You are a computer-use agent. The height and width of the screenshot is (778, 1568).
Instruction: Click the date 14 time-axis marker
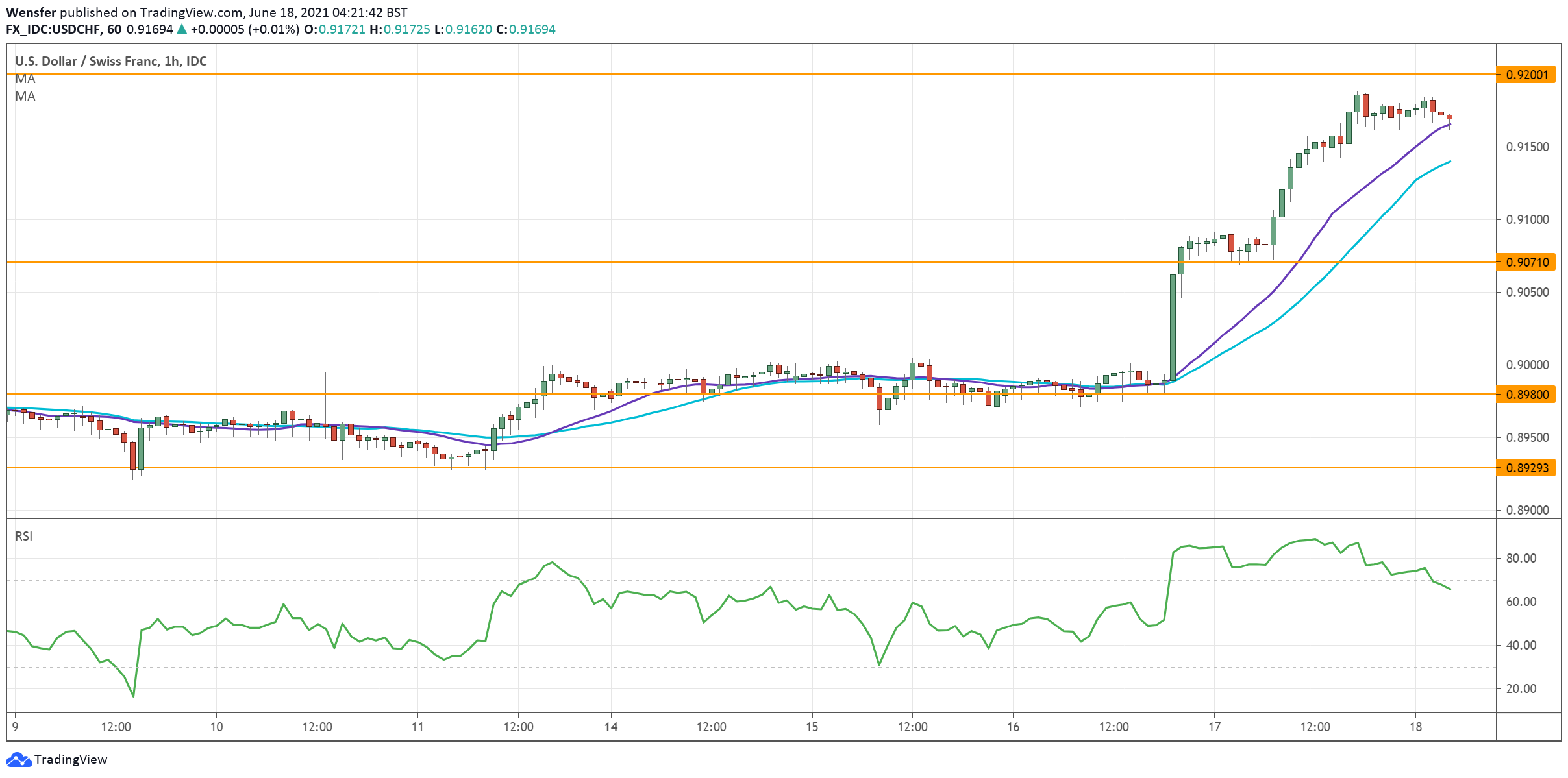pyautogui.click(x=610, y=727)
